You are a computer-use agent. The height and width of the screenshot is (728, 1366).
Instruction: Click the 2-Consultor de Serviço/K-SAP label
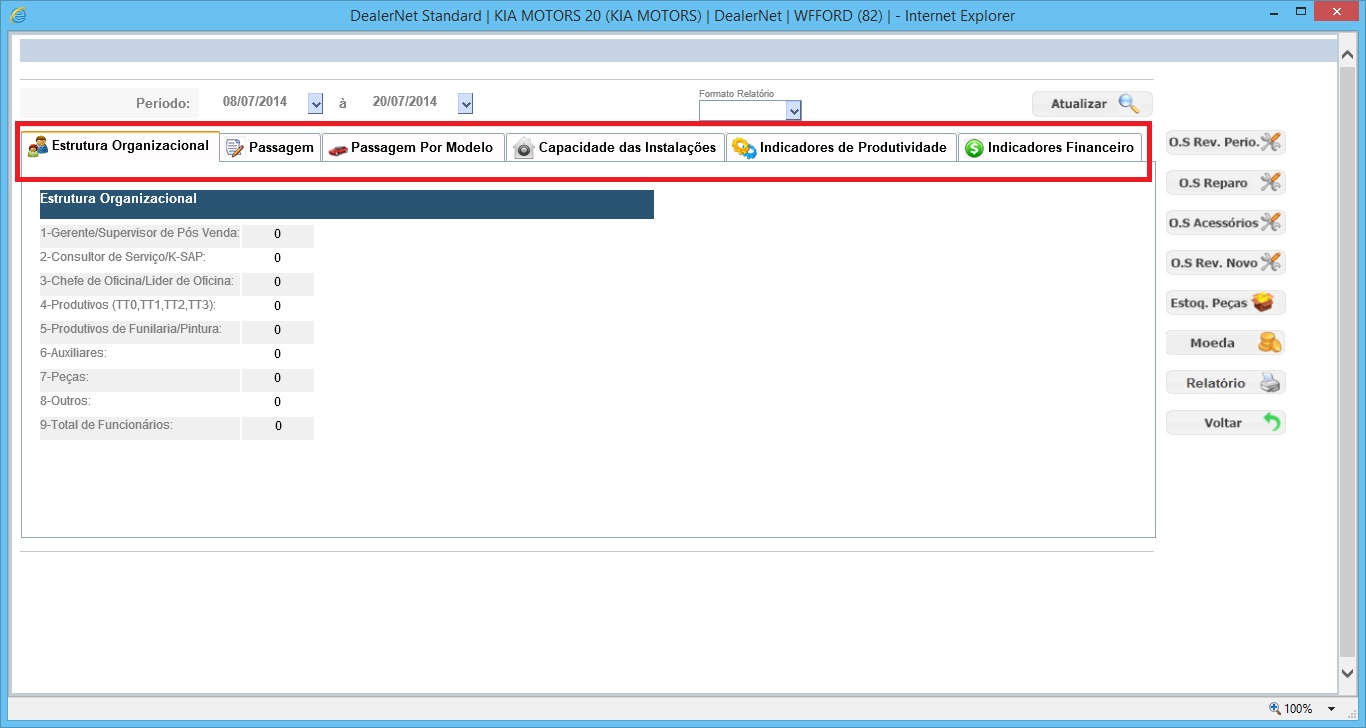coord(123,257)
